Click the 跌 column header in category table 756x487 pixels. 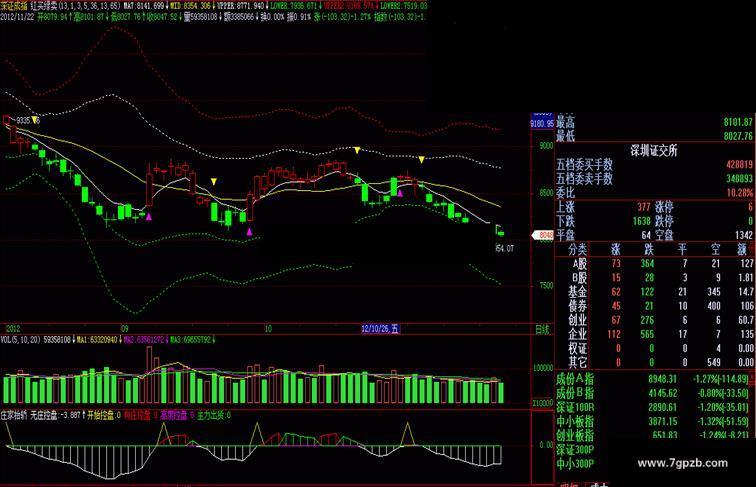point(649,249)
